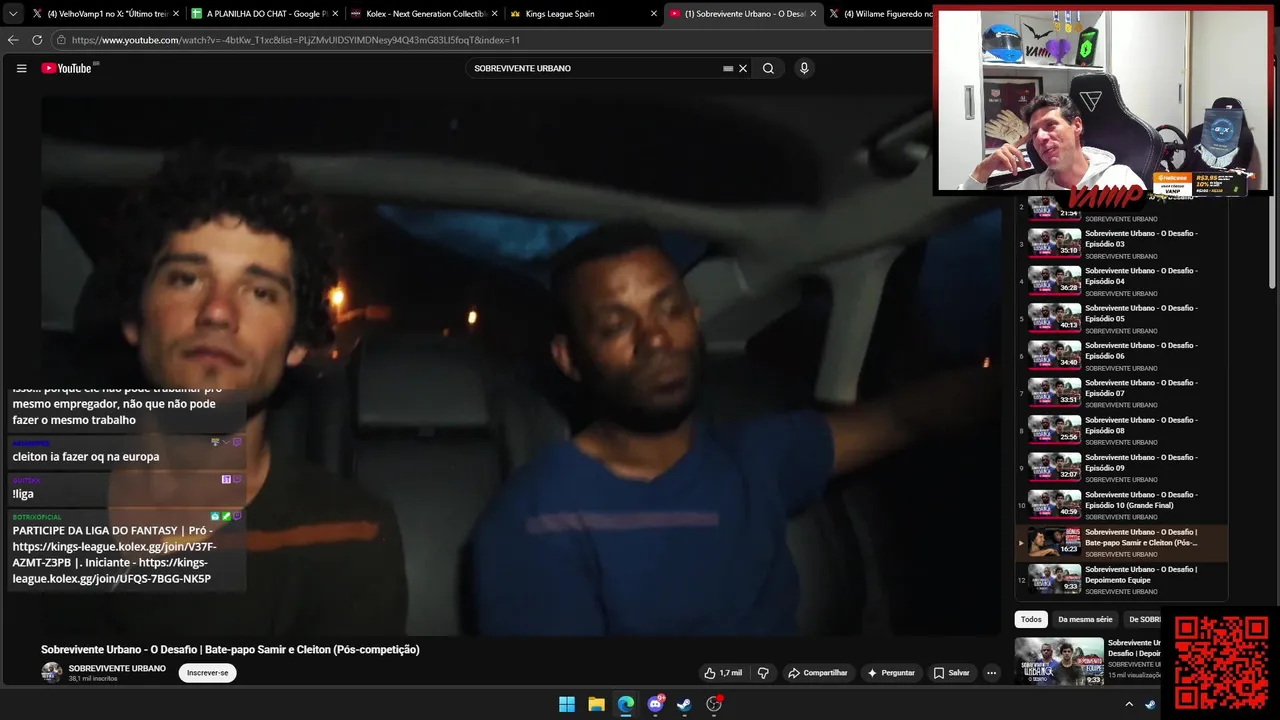Open the SOBREVIVENTE URBANO channel avatar
Image resolution: width=1280 pixels, height=720 pixels.
51,672
